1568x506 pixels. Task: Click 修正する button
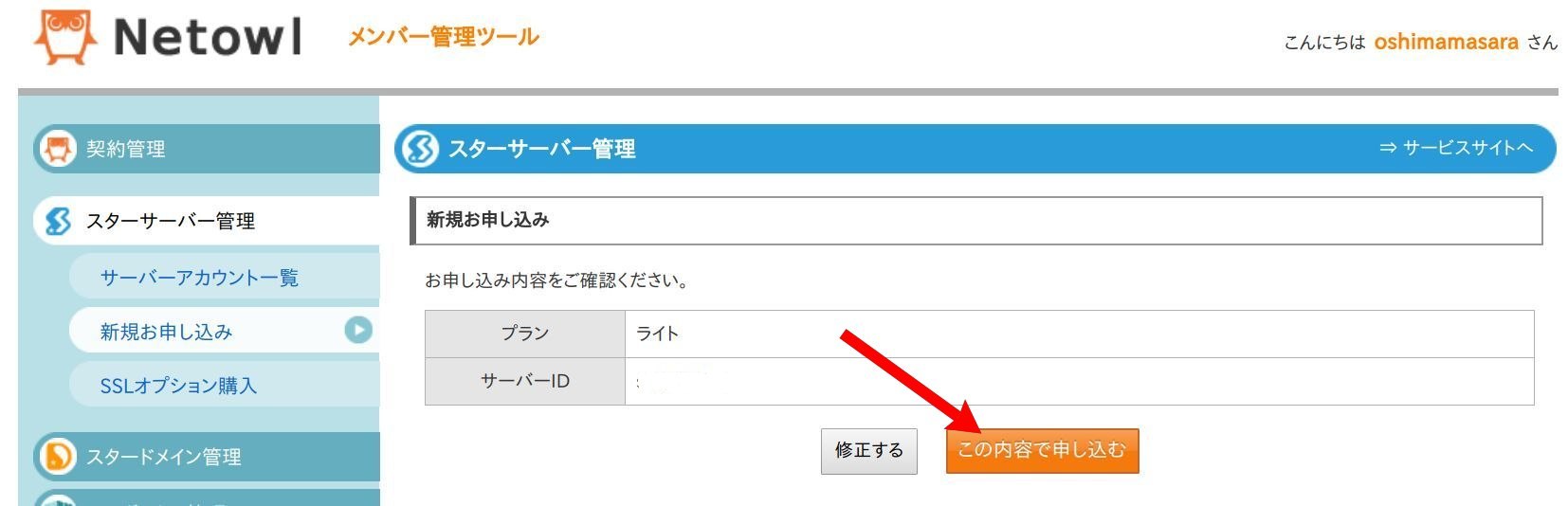[x=869, y=450]
